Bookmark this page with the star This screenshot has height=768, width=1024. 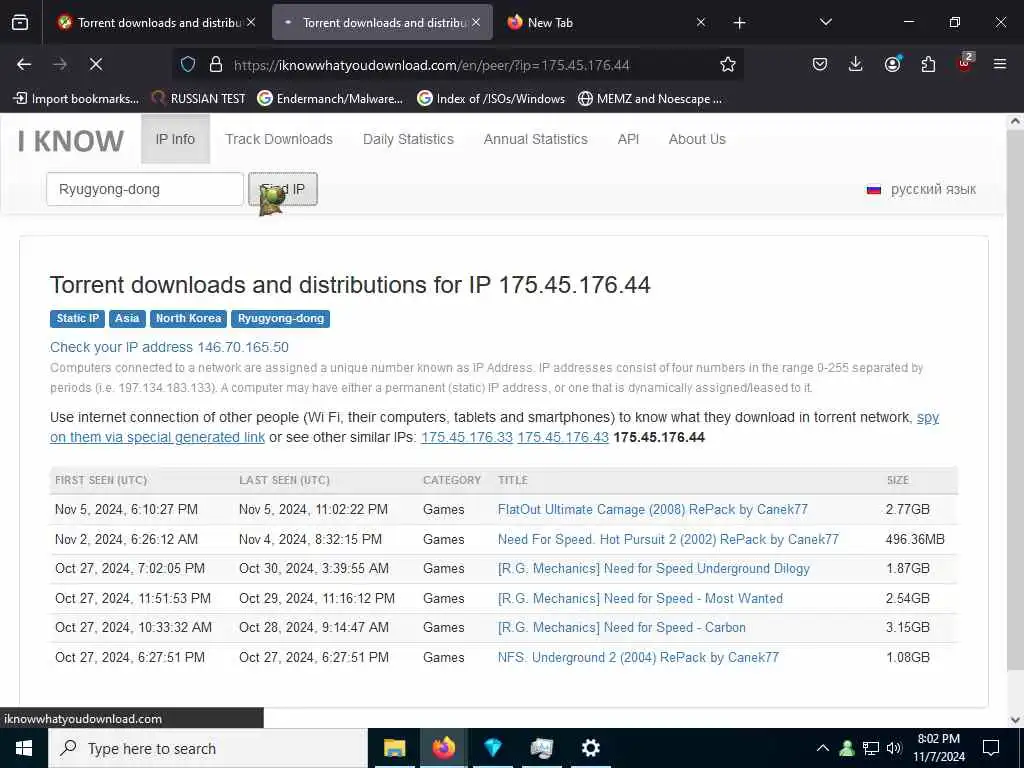pyautogui.click(x=728, y=64)
